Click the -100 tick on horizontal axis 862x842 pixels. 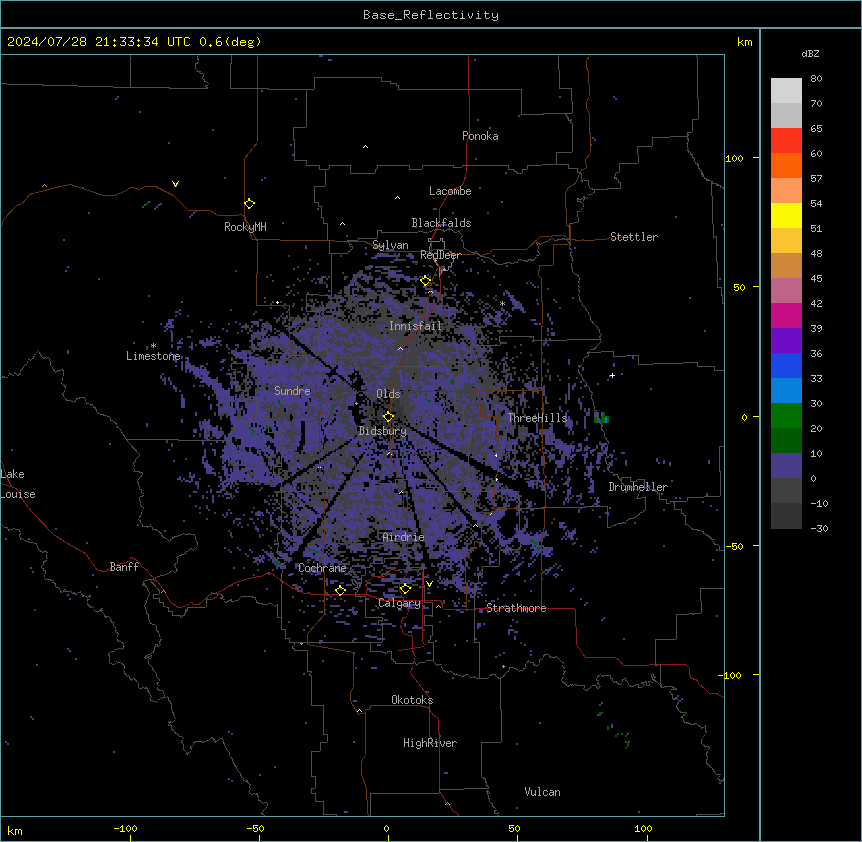pos(125,828)
